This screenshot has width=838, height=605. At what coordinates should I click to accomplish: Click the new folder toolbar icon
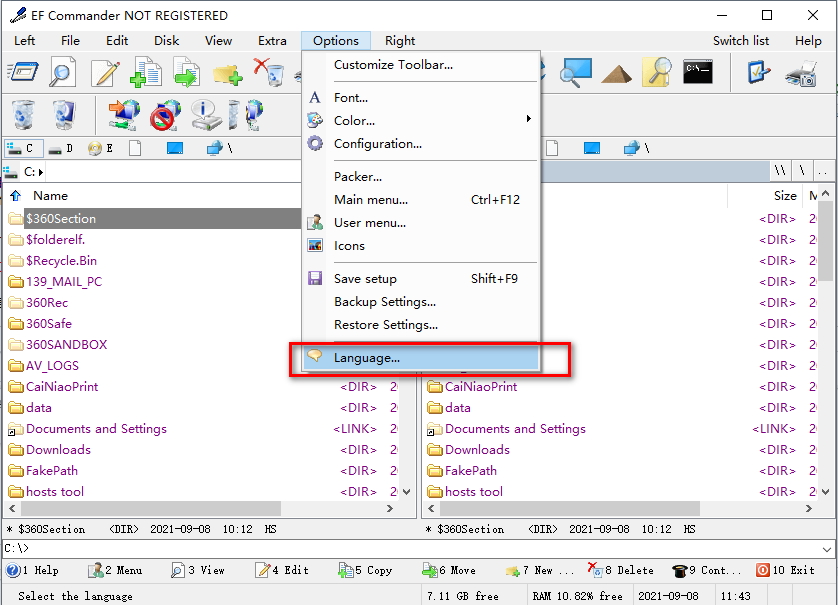(228, 72)
